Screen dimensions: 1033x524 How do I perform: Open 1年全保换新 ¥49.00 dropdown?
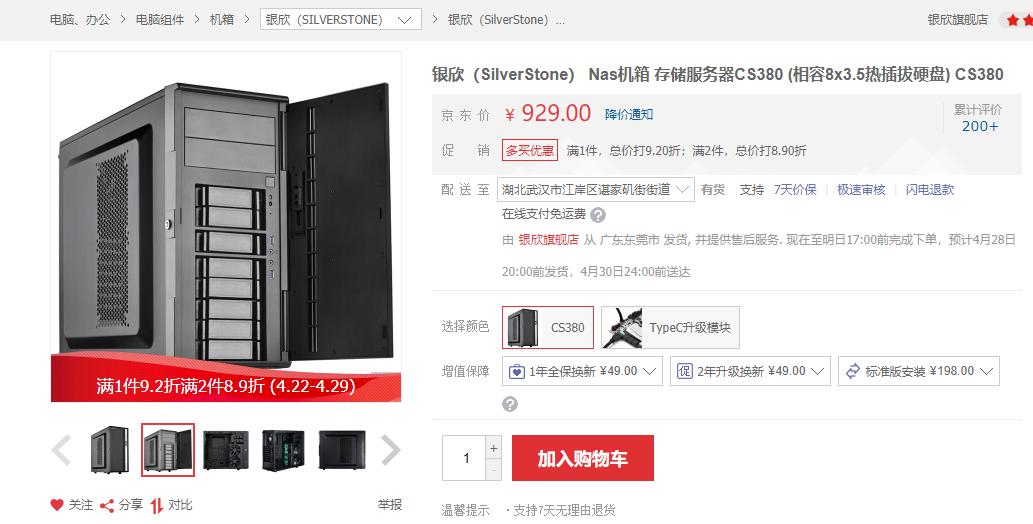coord(582,371)
